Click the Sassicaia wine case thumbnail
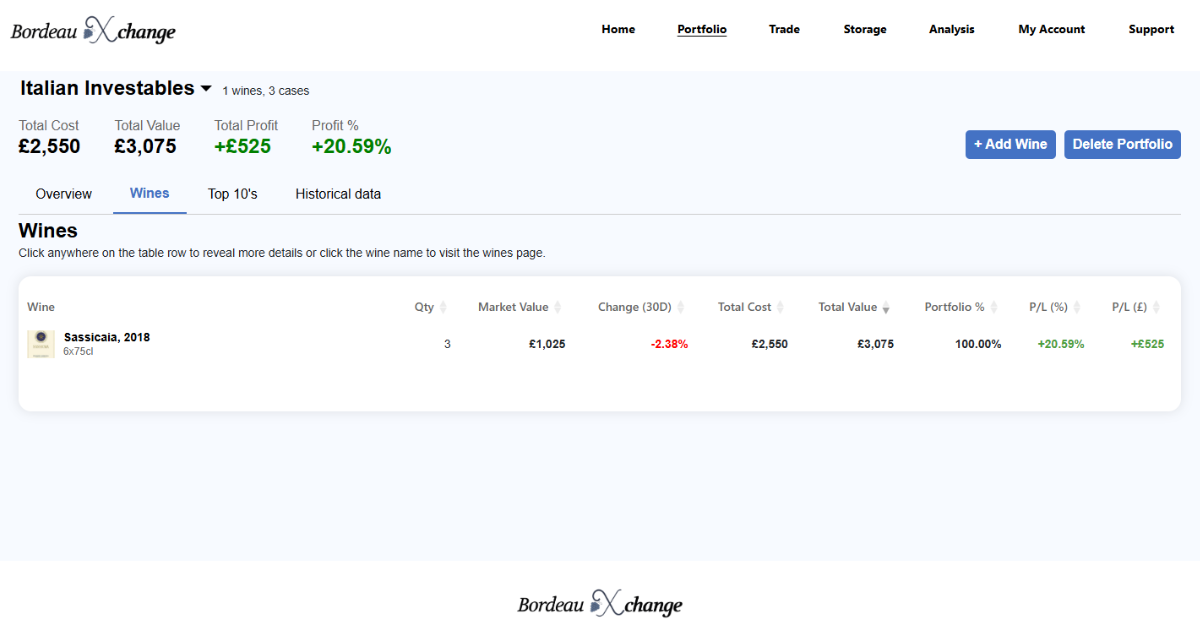Image resolution: width=1200 pixels, height=630 pixels. tap(41, 343)
